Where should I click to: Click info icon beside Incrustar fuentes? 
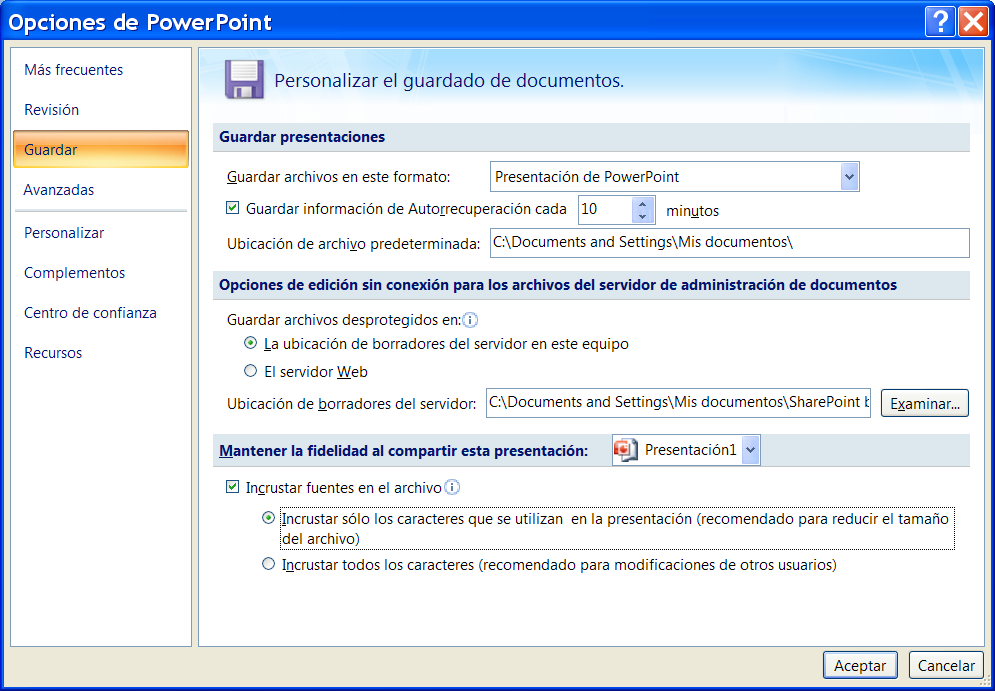coord(452,487)
